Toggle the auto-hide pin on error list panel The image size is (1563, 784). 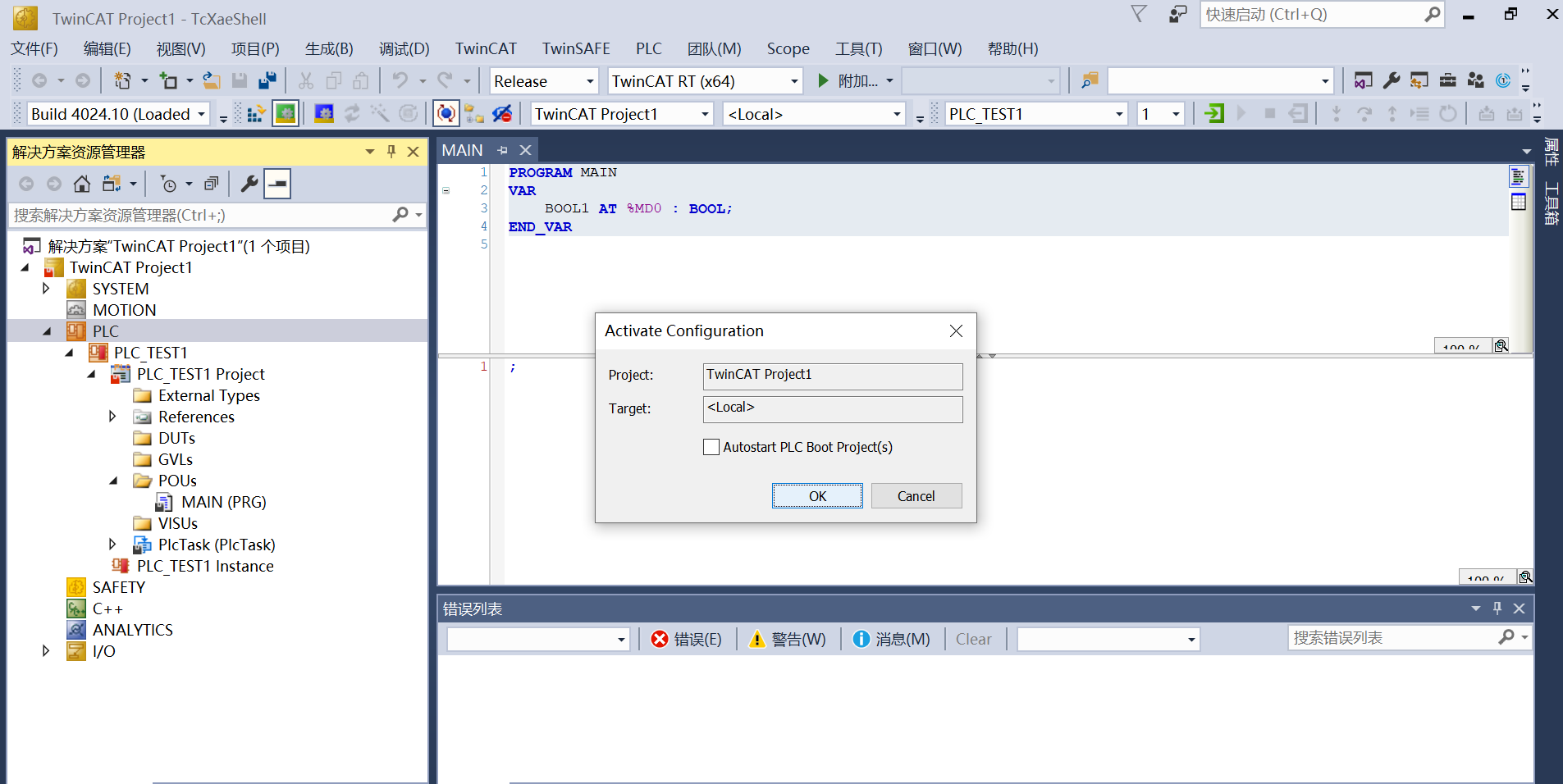pos(1497,608)
